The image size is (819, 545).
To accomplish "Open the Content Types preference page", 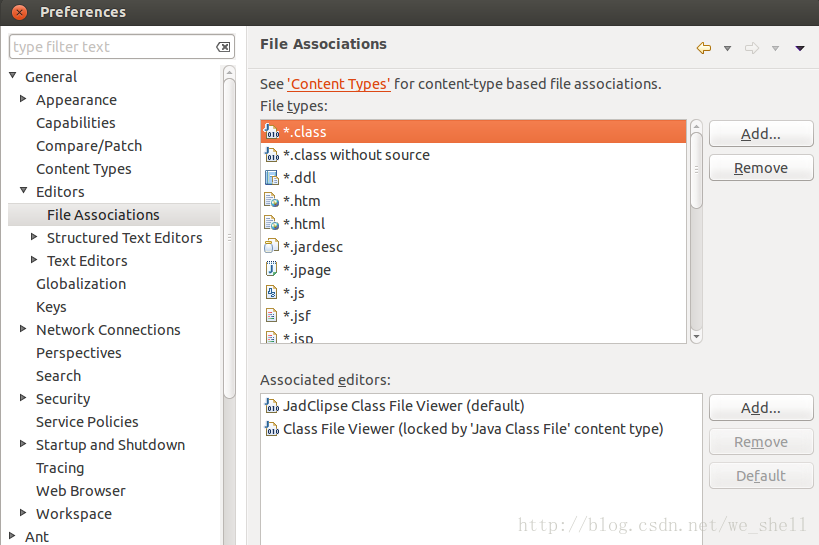I will pos(84,169).
